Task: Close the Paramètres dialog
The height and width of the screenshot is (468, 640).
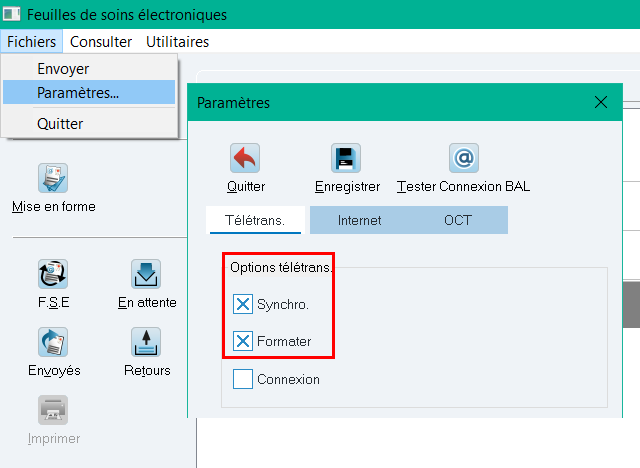Action: point(601,102)
